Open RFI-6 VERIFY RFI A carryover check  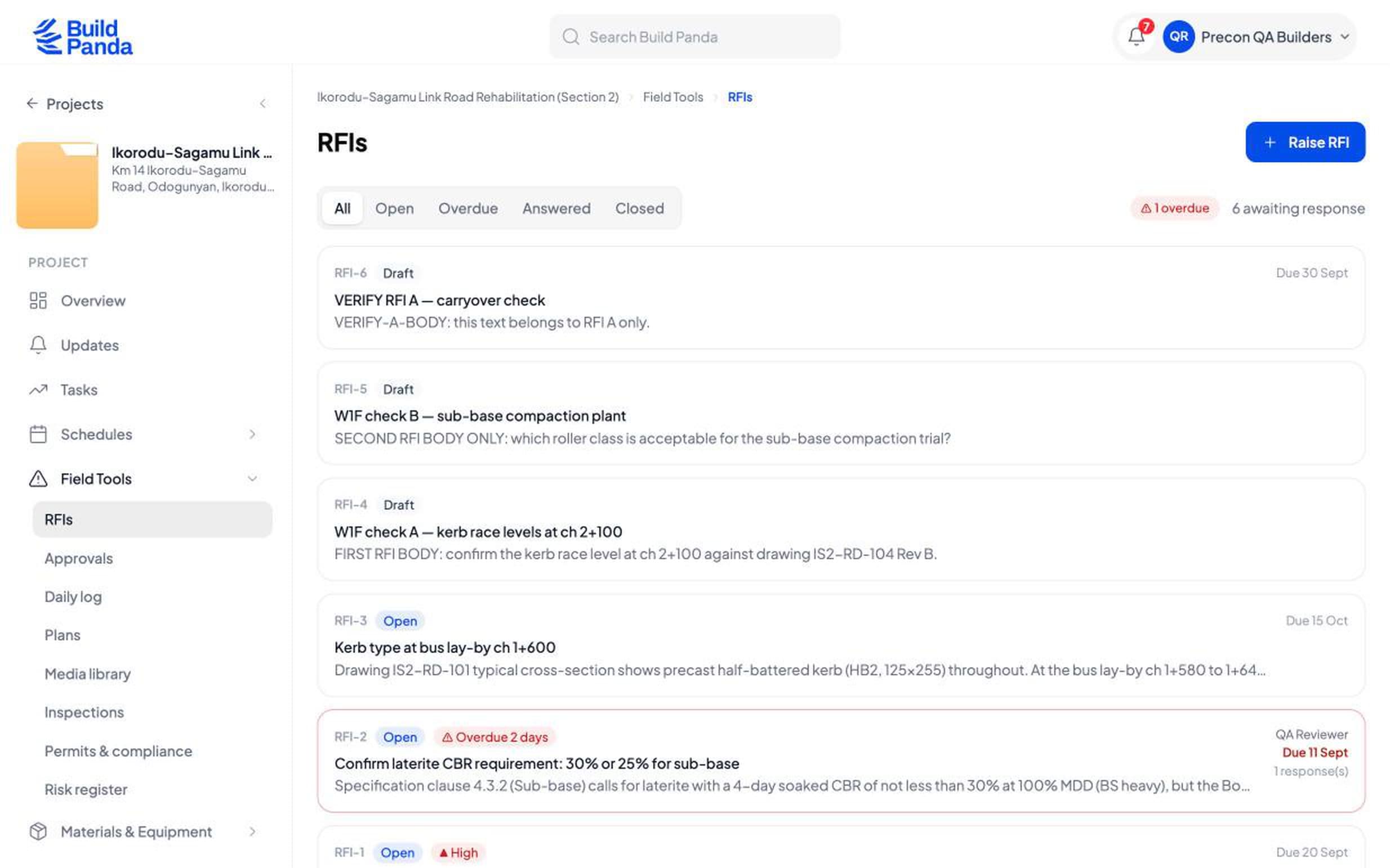click(841, 297)
